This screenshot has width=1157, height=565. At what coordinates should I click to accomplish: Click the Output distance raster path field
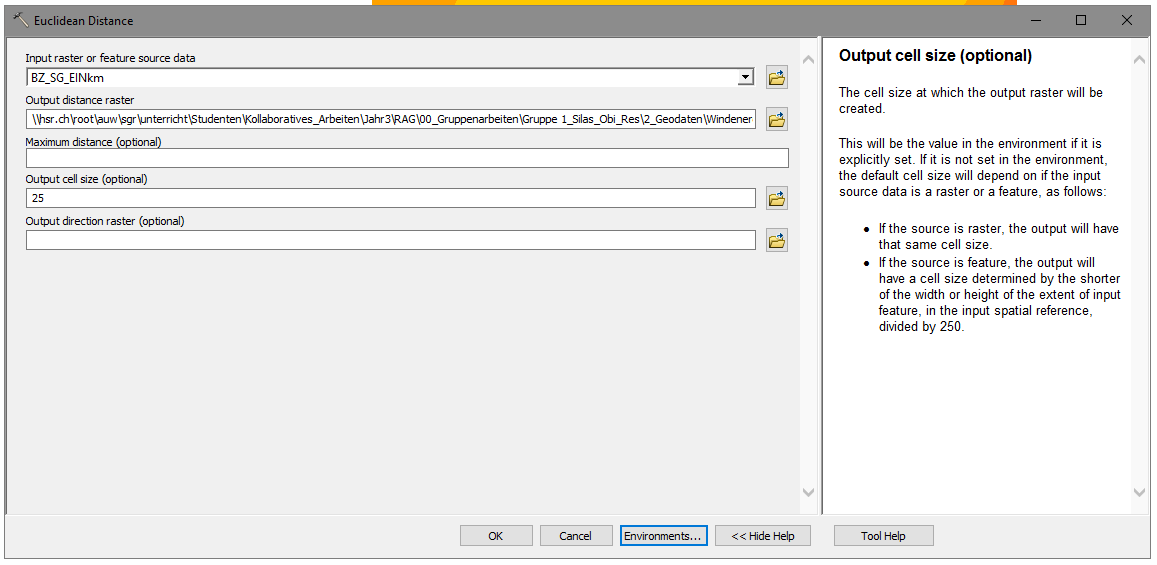coord(390,120)
